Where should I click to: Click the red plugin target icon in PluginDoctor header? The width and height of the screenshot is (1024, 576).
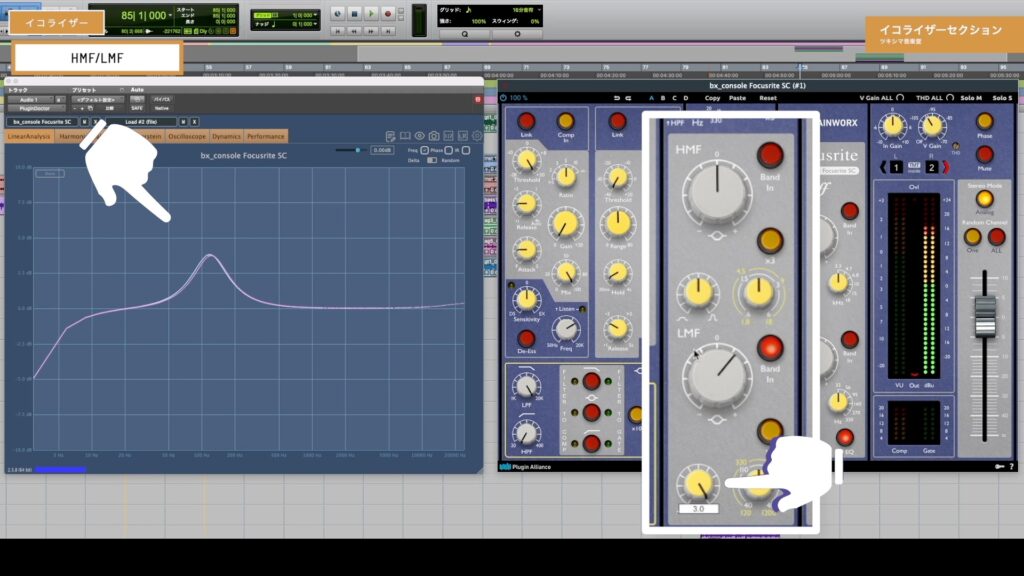tap(477, 99)
